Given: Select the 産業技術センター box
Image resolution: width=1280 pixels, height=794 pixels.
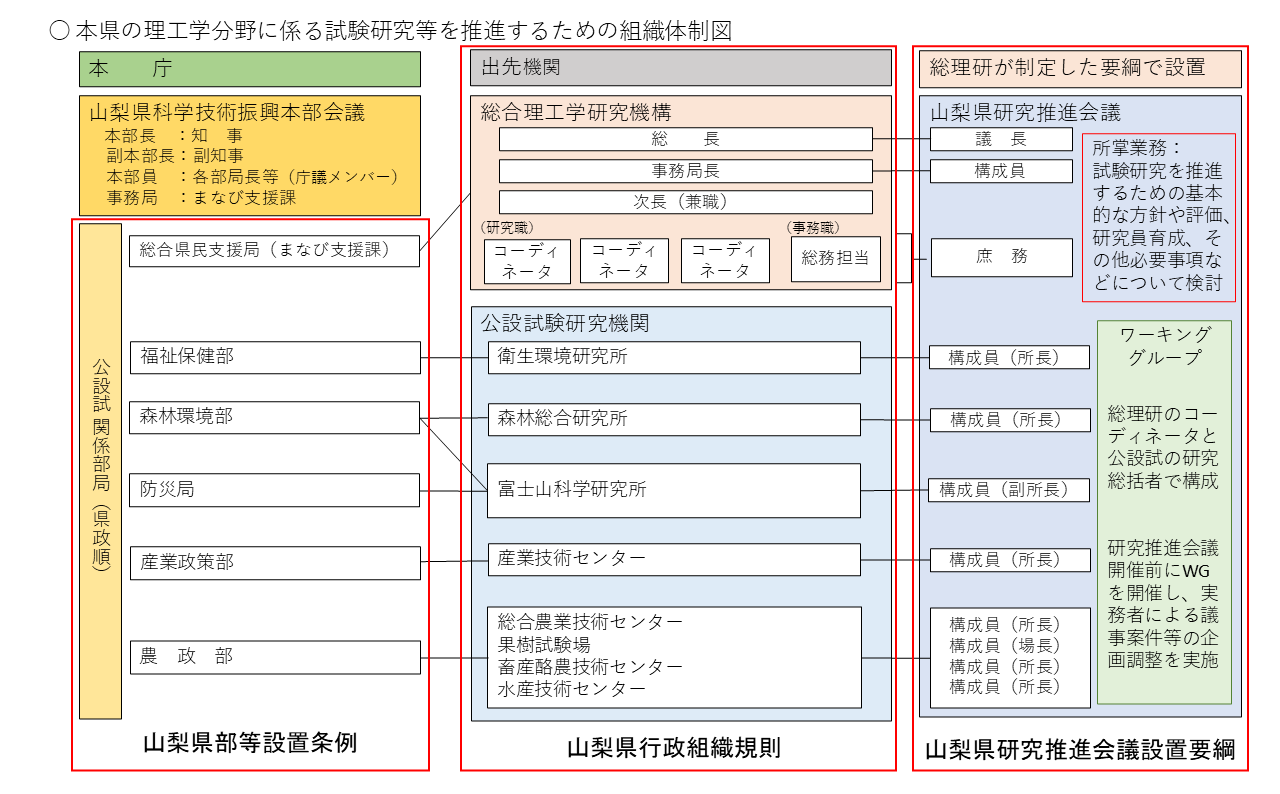Looking at the screenshot, I should tap(673, 559).
